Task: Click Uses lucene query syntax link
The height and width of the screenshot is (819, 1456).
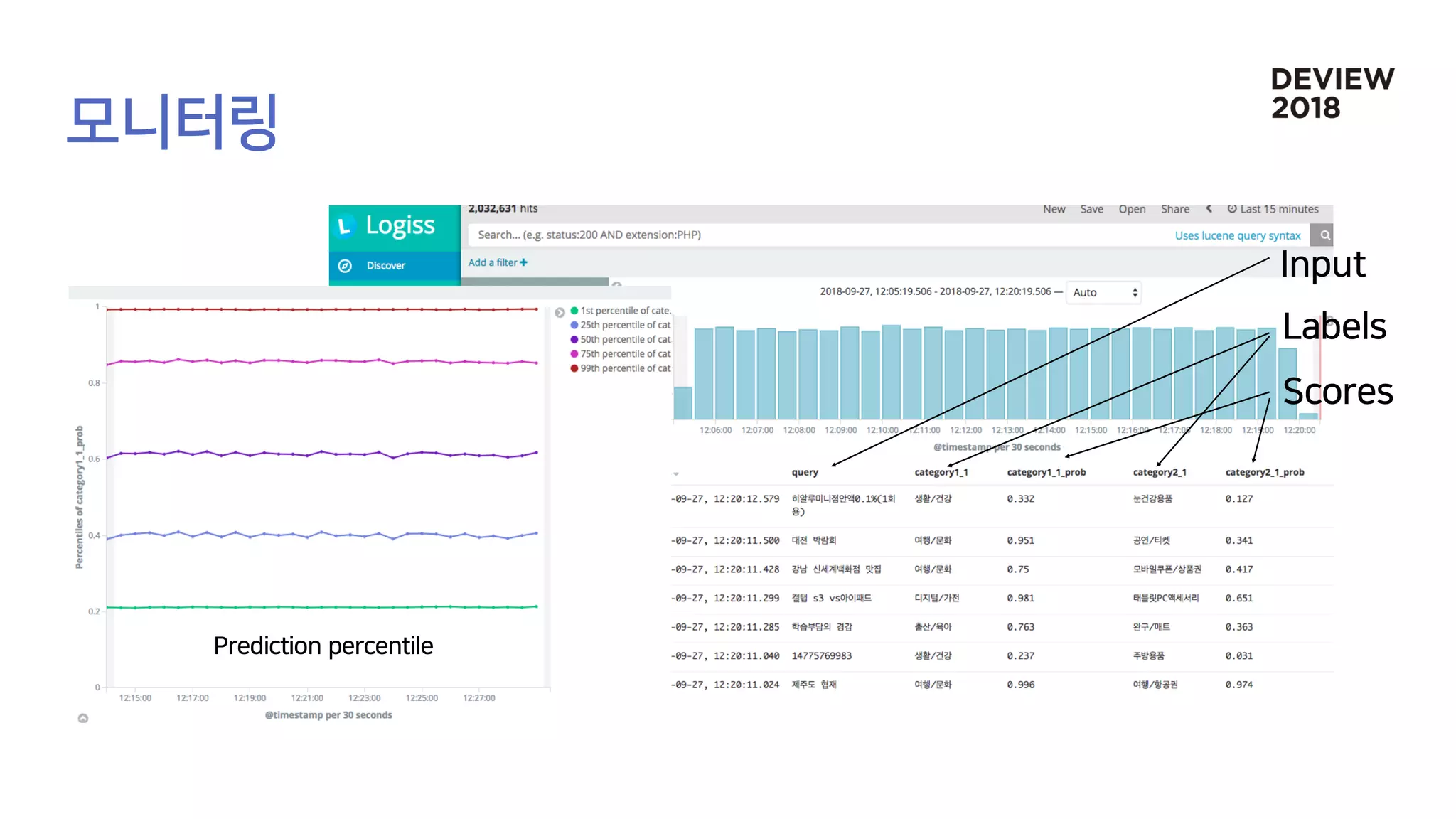Action: tap(1237, 235)
